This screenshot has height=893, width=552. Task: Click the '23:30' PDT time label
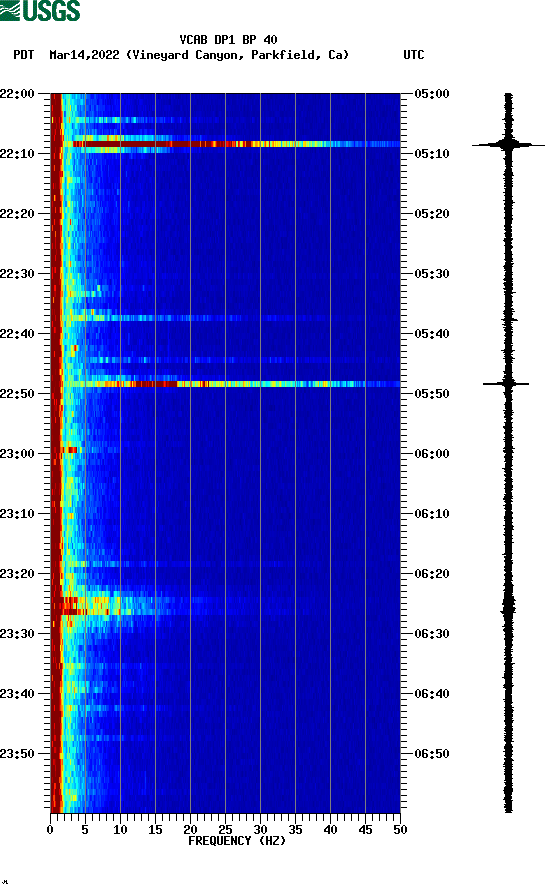(18, 633)
